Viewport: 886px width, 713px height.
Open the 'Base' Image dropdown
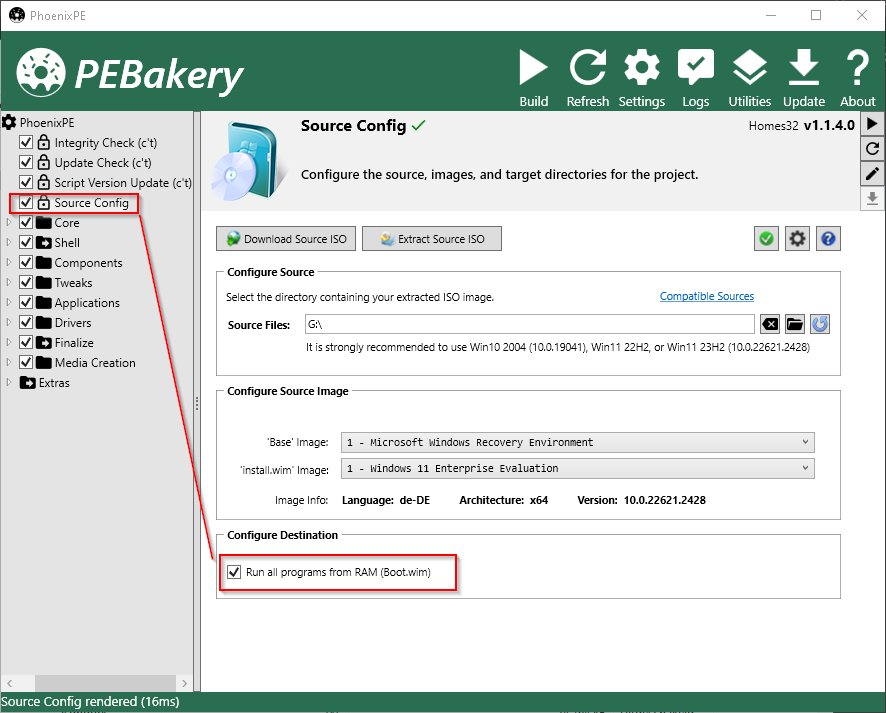pos(577,442)
